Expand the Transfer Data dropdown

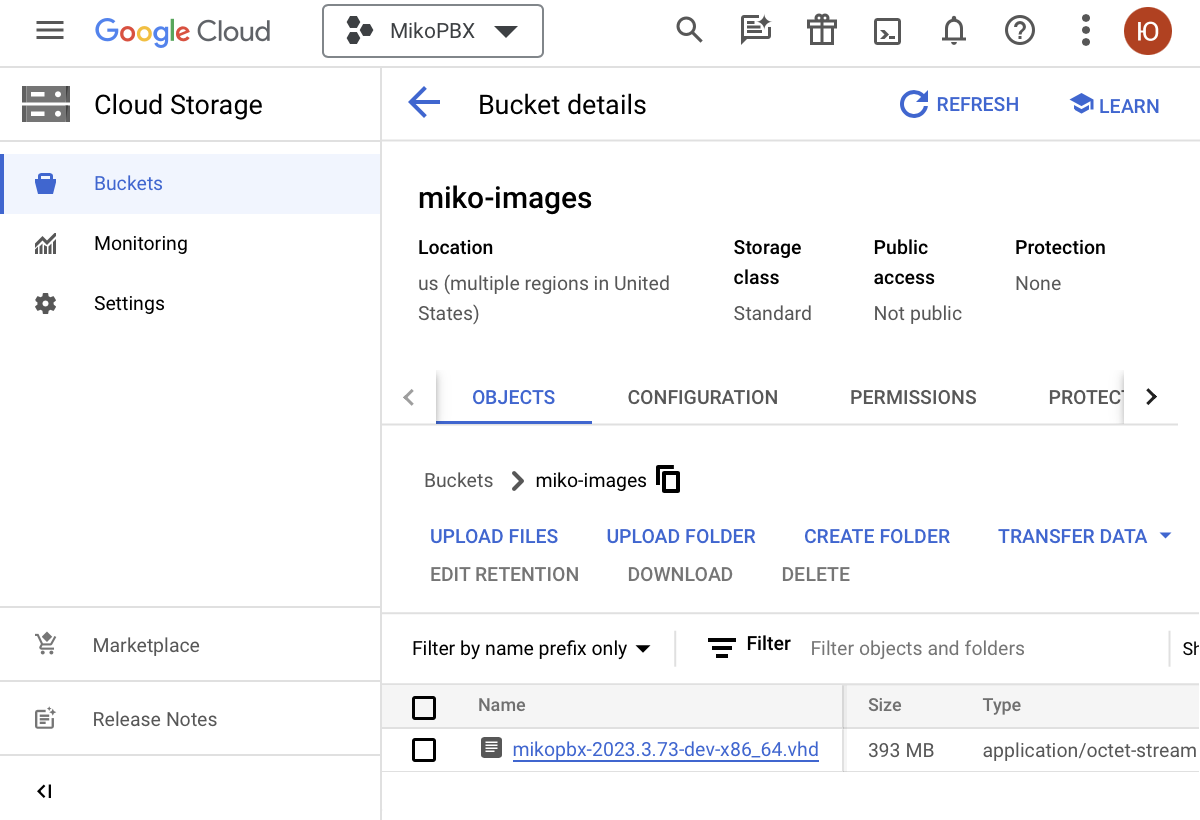(1084, 536)
